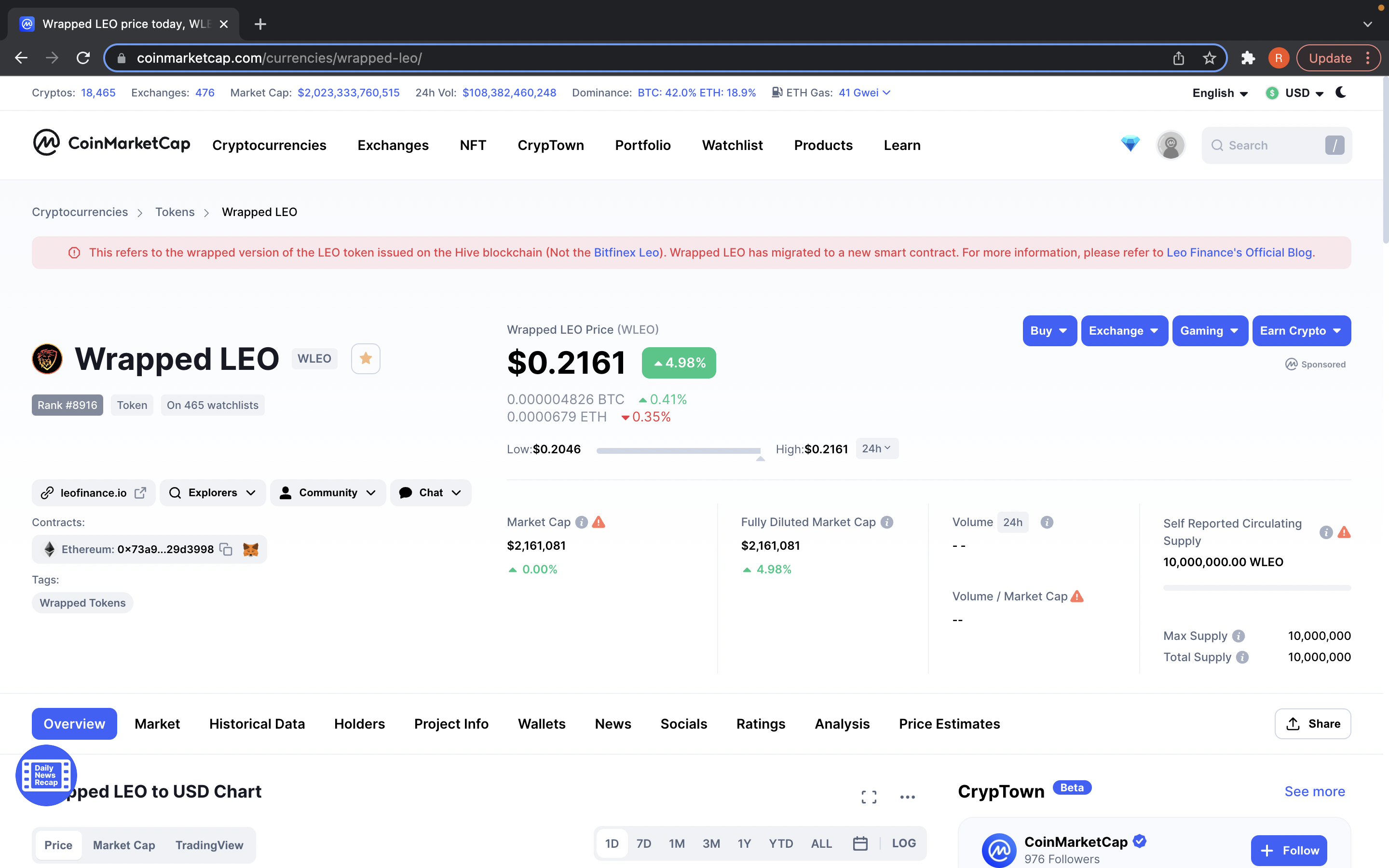Image resolution: width=1389 pixels, height=868 pixels.
Task: Click Volume info icon
Action: click(1047, 522)
